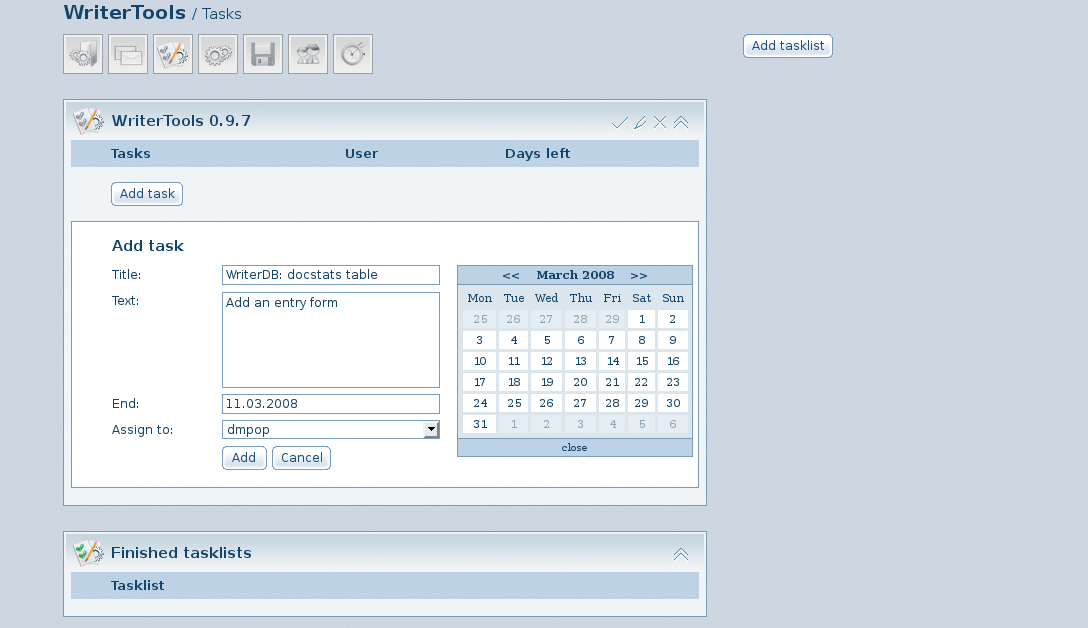The height and width of the screenshot is (628, 1088).
Task: Submit the form with the Add button
Action: pos(244,458)
